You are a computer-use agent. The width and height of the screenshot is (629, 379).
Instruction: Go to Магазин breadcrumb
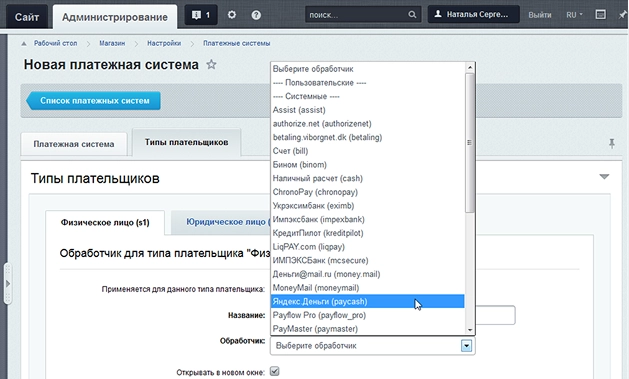(x=112, y=43)
